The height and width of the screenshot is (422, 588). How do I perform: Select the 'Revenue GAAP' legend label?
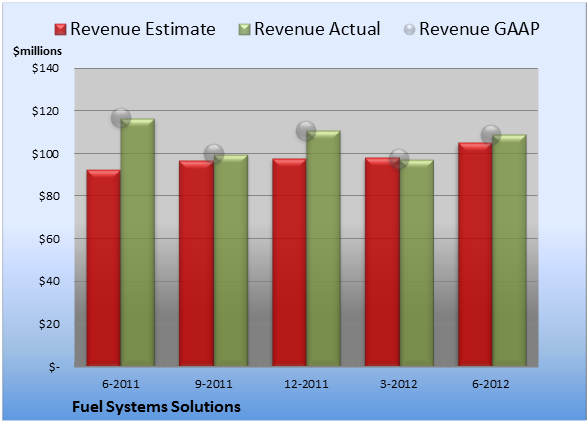[479, 29]
